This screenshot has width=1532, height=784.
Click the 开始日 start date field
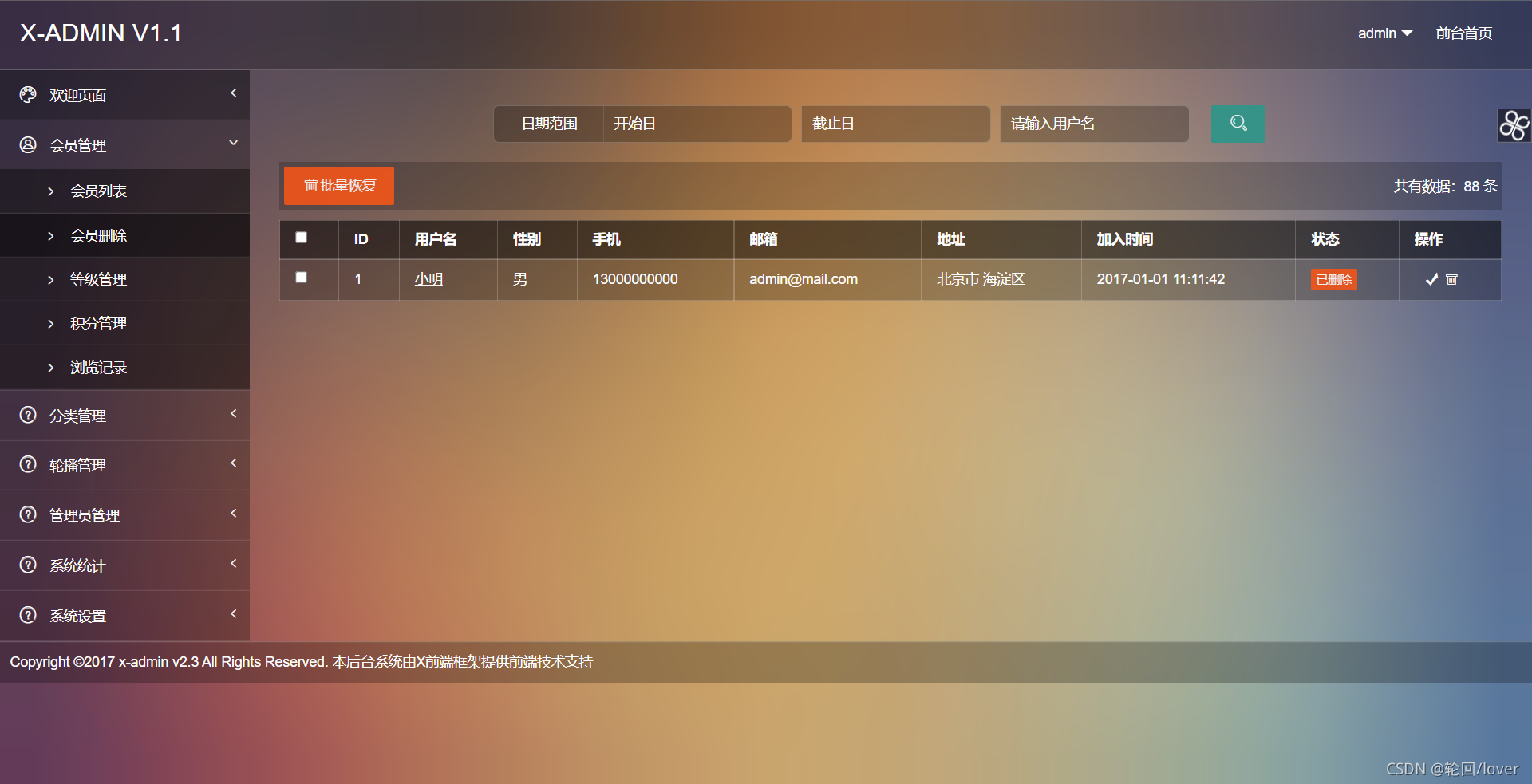pyautogui.click(x=697, y=124)
